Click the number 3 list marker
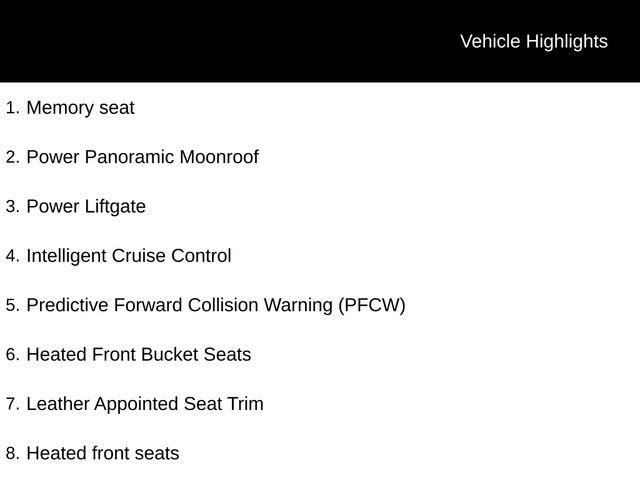Screen dimensions: 640x480 [x=12, y=207]
